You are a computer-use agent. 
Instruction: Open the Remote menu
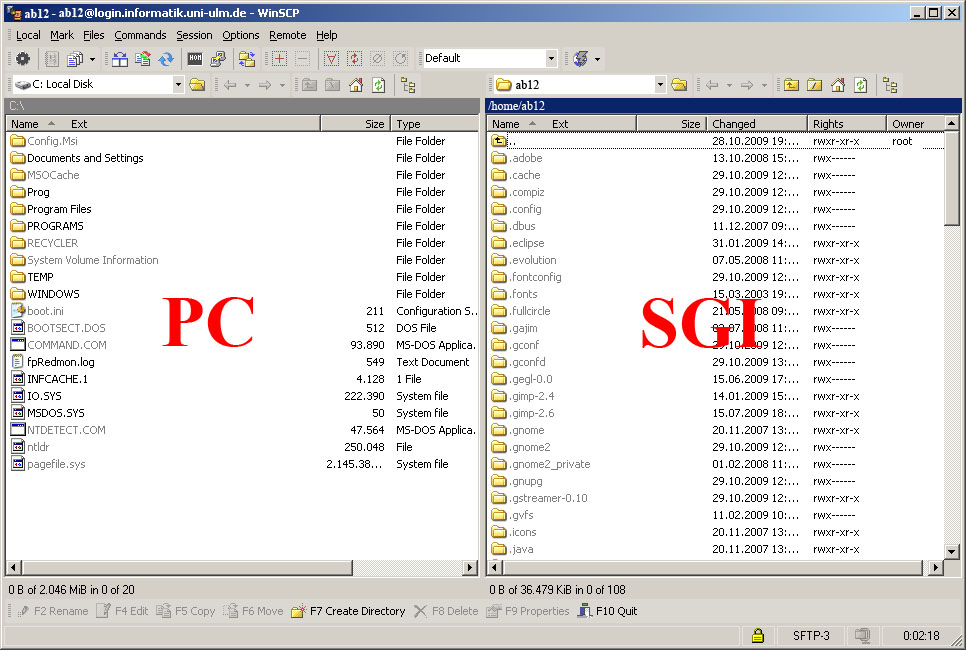click(x=288, y=35)
